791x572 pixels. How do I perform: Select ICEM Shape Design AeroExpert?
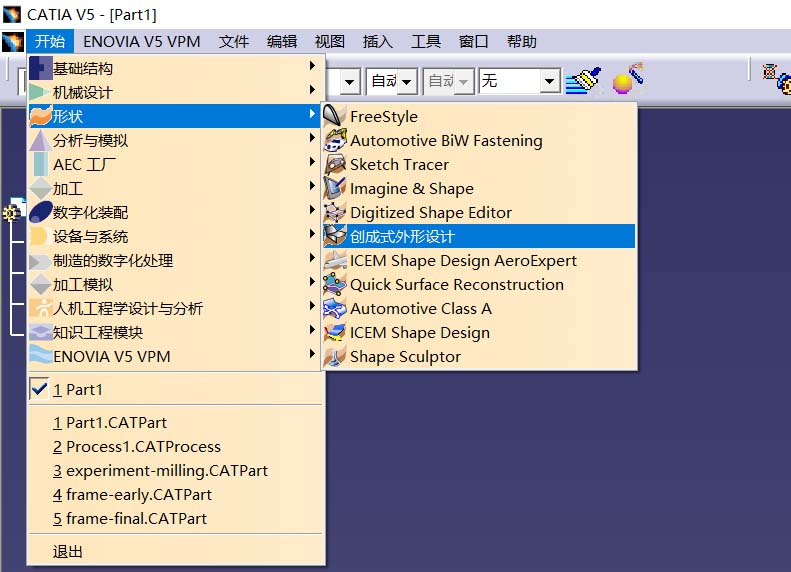[463, 261]
